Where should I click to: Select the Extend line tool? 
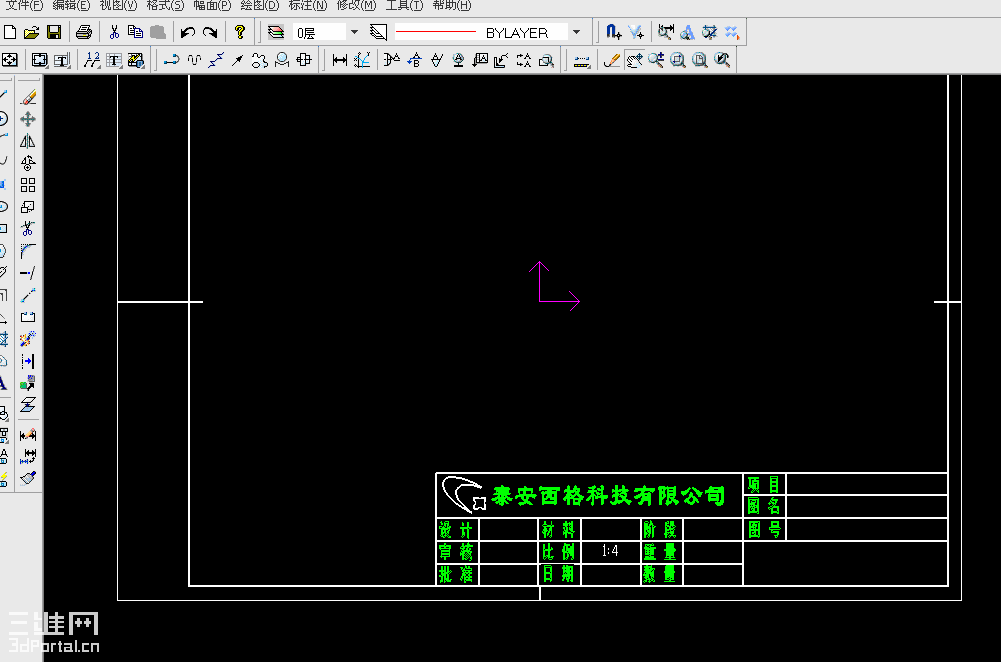click(x=28, y=273)
